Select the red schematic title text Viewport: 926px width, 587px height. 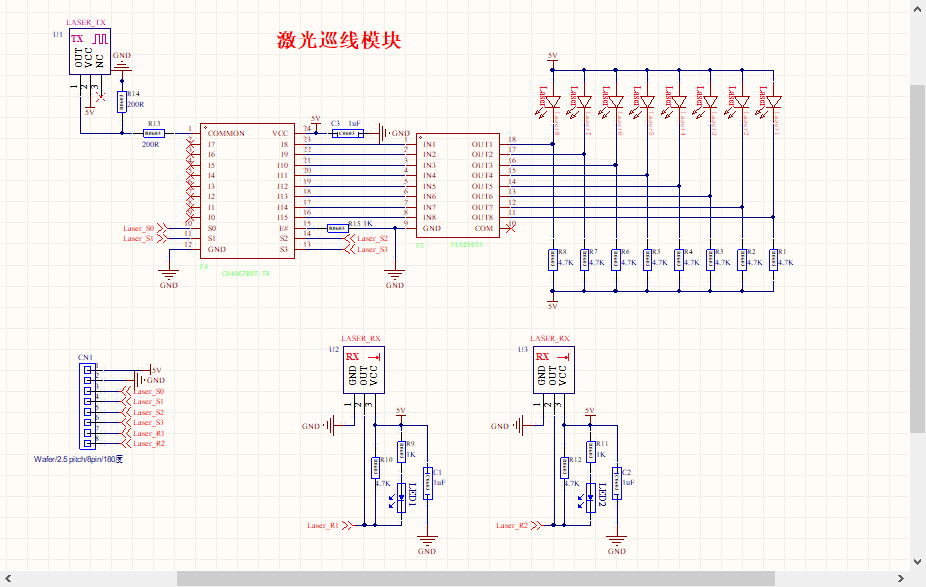[339, 41]
